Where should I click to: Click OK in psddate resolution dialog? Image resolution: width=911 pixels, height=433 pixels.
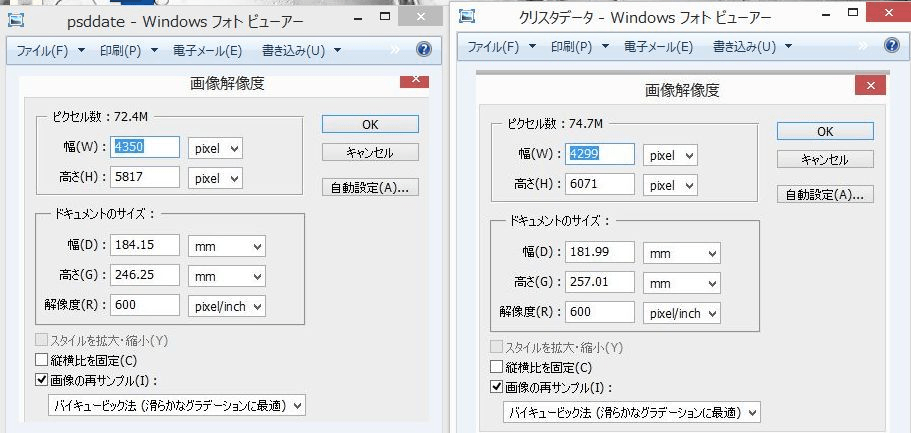pos(370,124)
